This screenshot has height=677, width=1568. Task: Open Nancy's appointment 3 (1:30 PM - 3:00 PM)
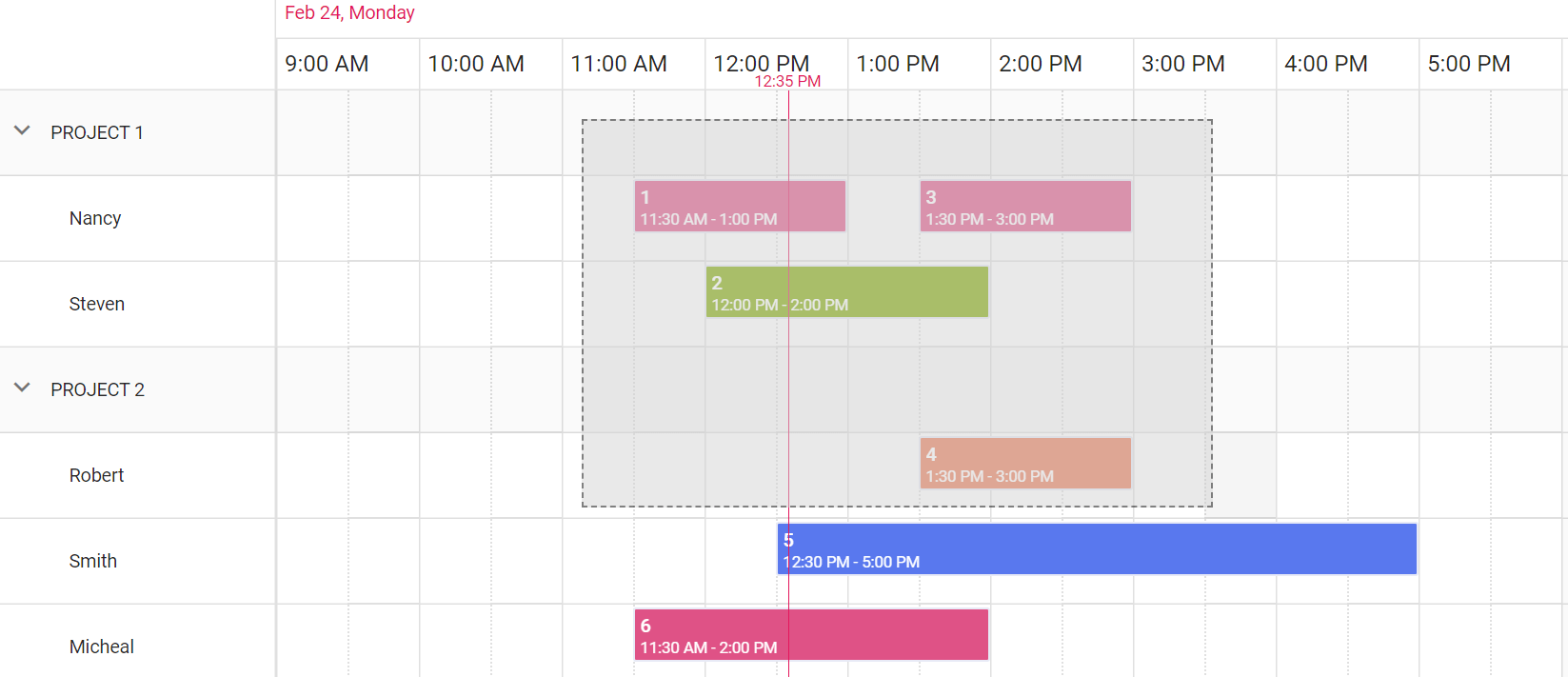[x=1024, y=207]
